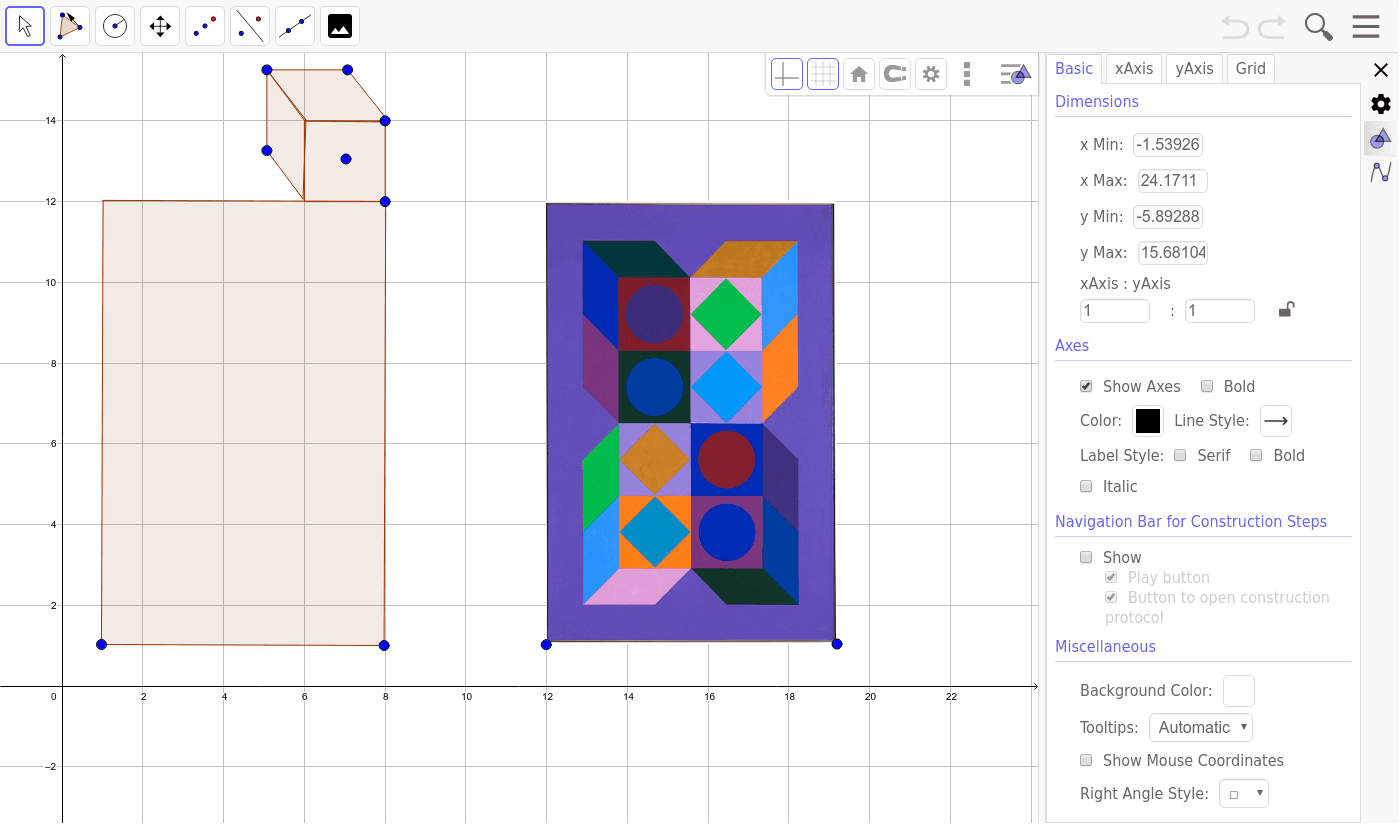The image size is (1400, 825).
Task: Enable Show Mouse Coordinates
Action: 1086,760
